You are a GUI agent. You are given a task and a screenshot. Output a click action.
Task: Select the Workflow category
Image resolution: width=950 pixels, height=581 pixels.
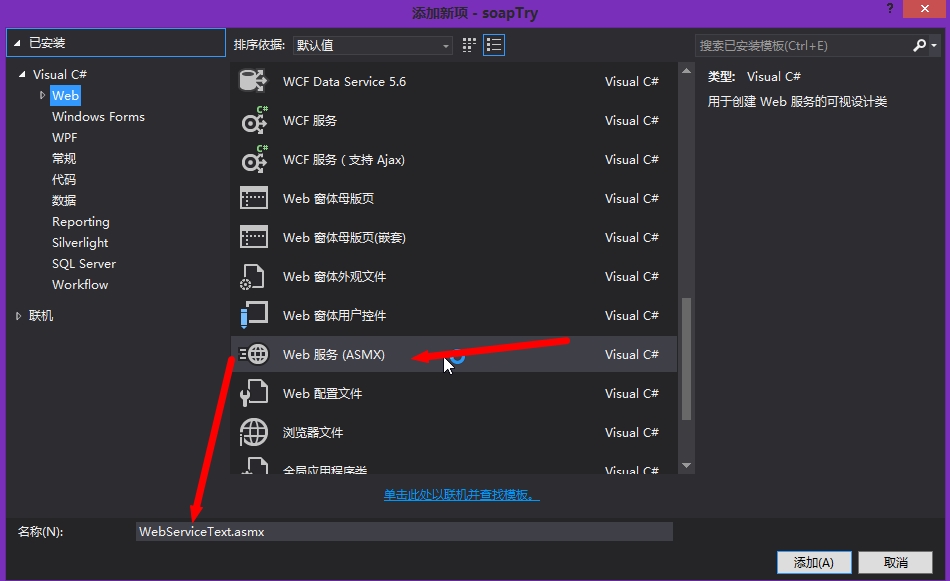click(80, 285)
